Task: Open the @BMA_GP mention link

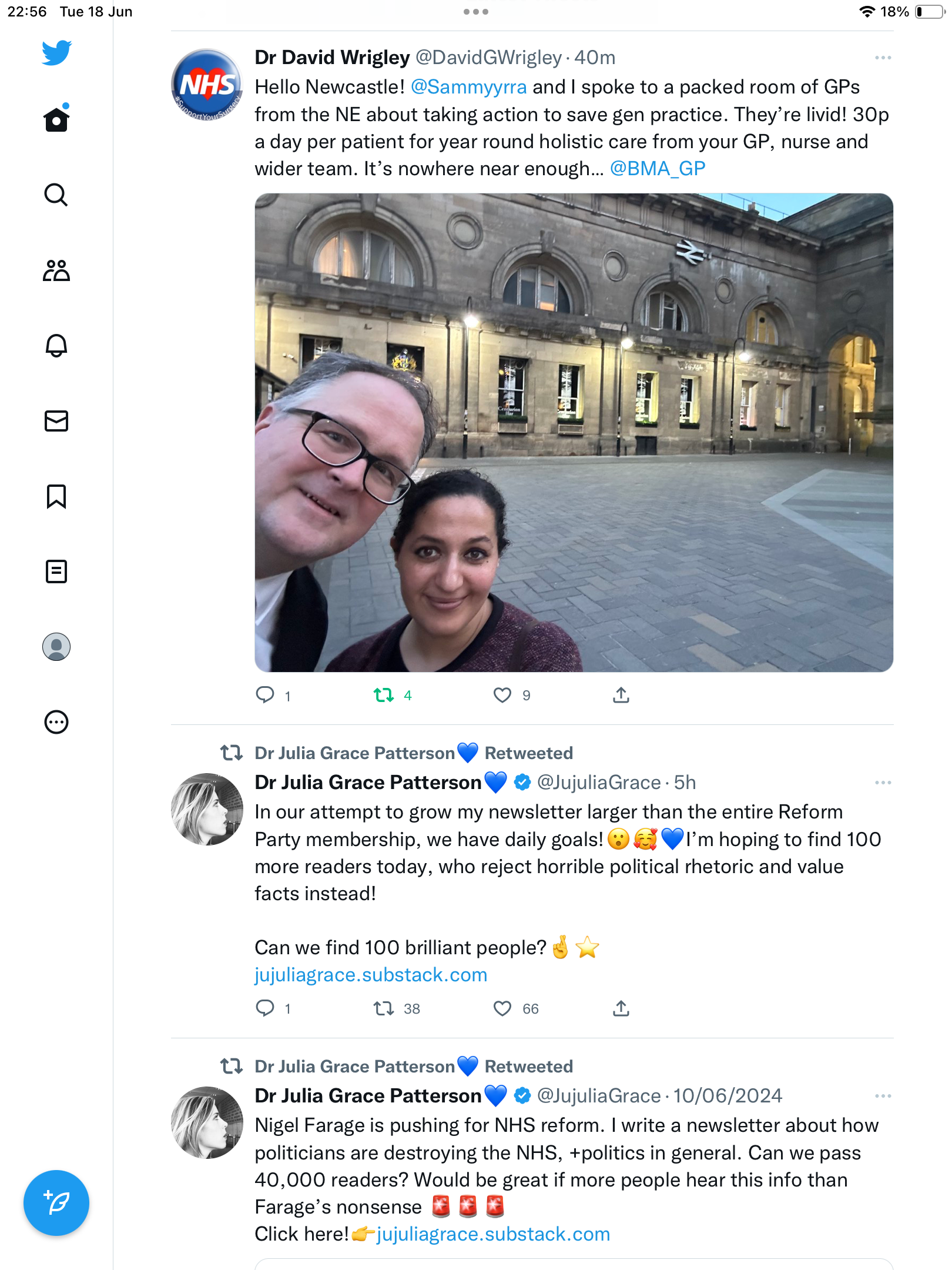Action: click(x=657, y=169)
